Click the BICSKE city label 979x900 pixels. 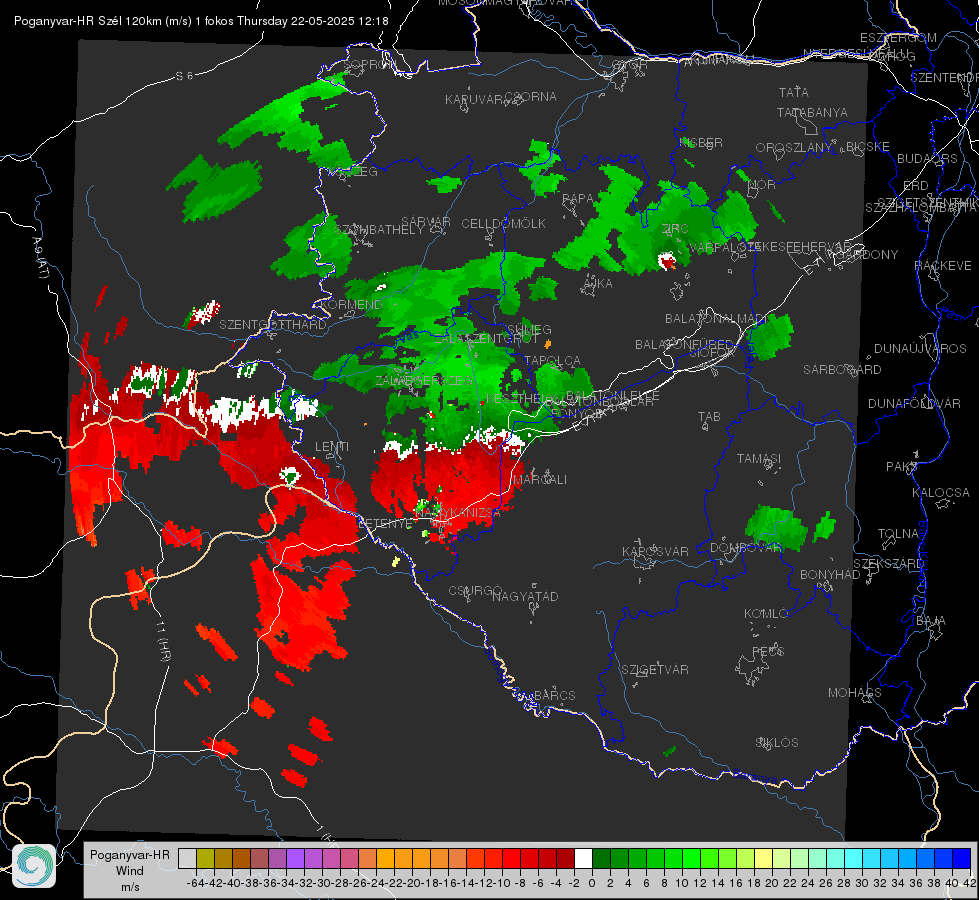tap(868, 147)
